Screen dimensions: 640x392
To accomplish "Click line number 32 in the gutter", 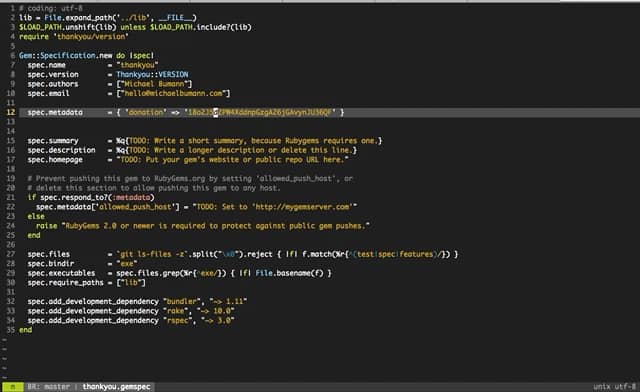I will coord(11,302).
